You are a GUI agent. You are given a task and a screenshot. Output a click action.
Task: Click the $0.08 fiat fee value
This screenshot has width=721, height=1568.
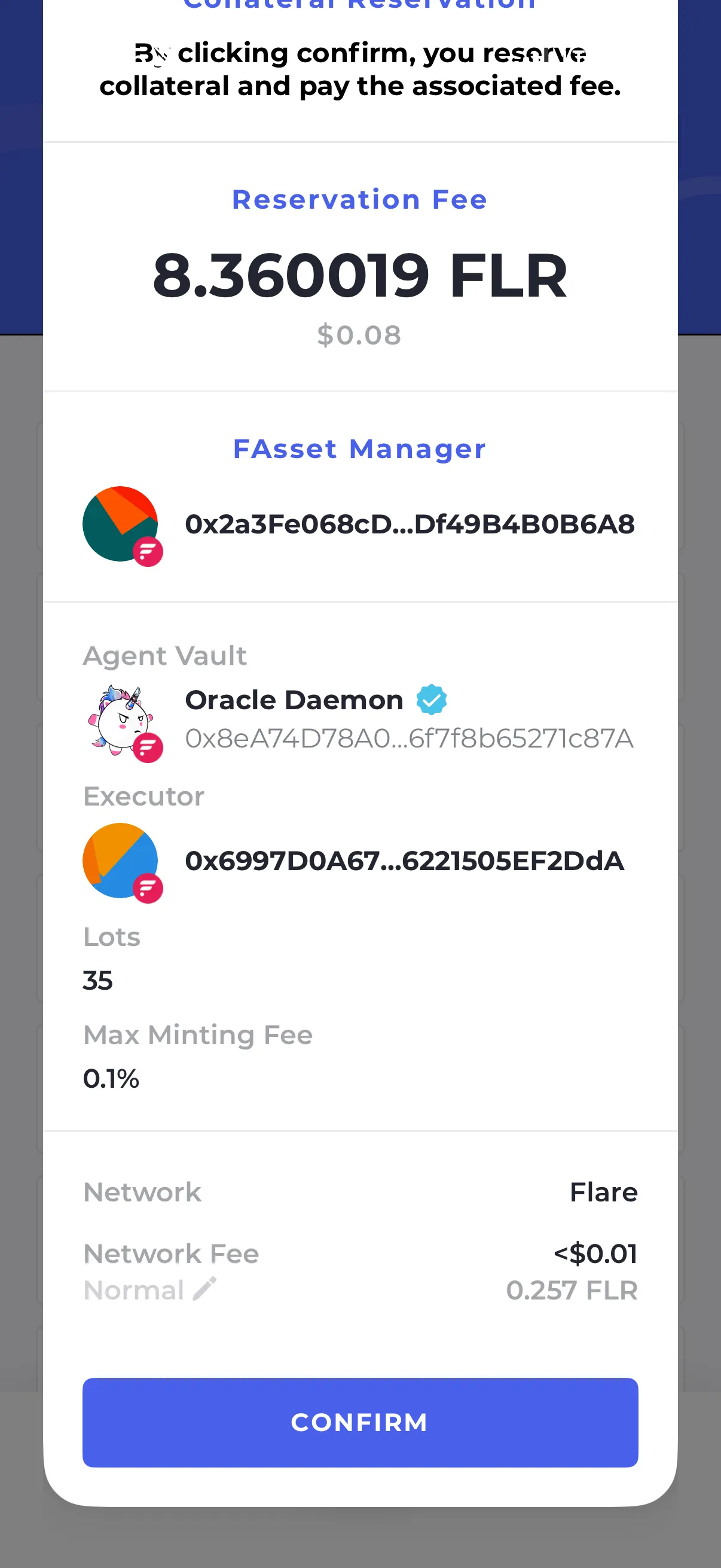(x=359, y=335)
